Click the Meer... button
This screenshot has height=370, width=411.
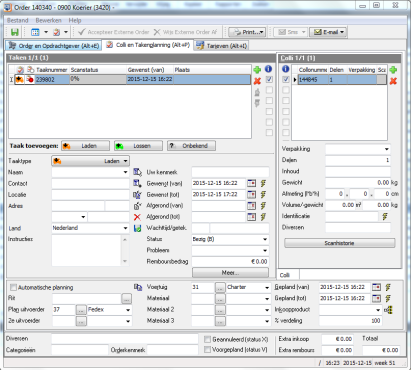230,273
